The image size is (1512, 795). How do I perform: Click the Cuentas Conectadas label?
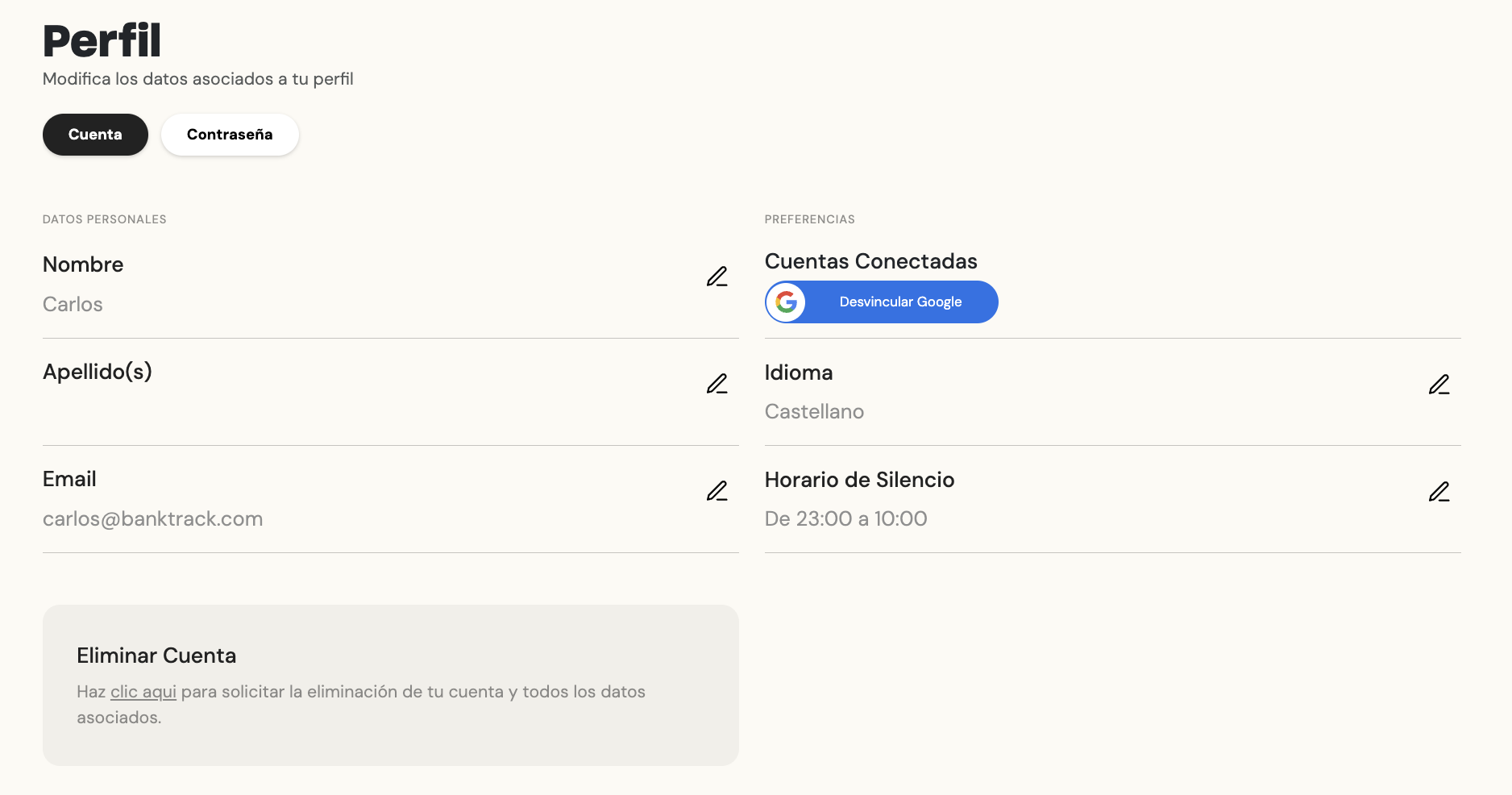[870, 261]
